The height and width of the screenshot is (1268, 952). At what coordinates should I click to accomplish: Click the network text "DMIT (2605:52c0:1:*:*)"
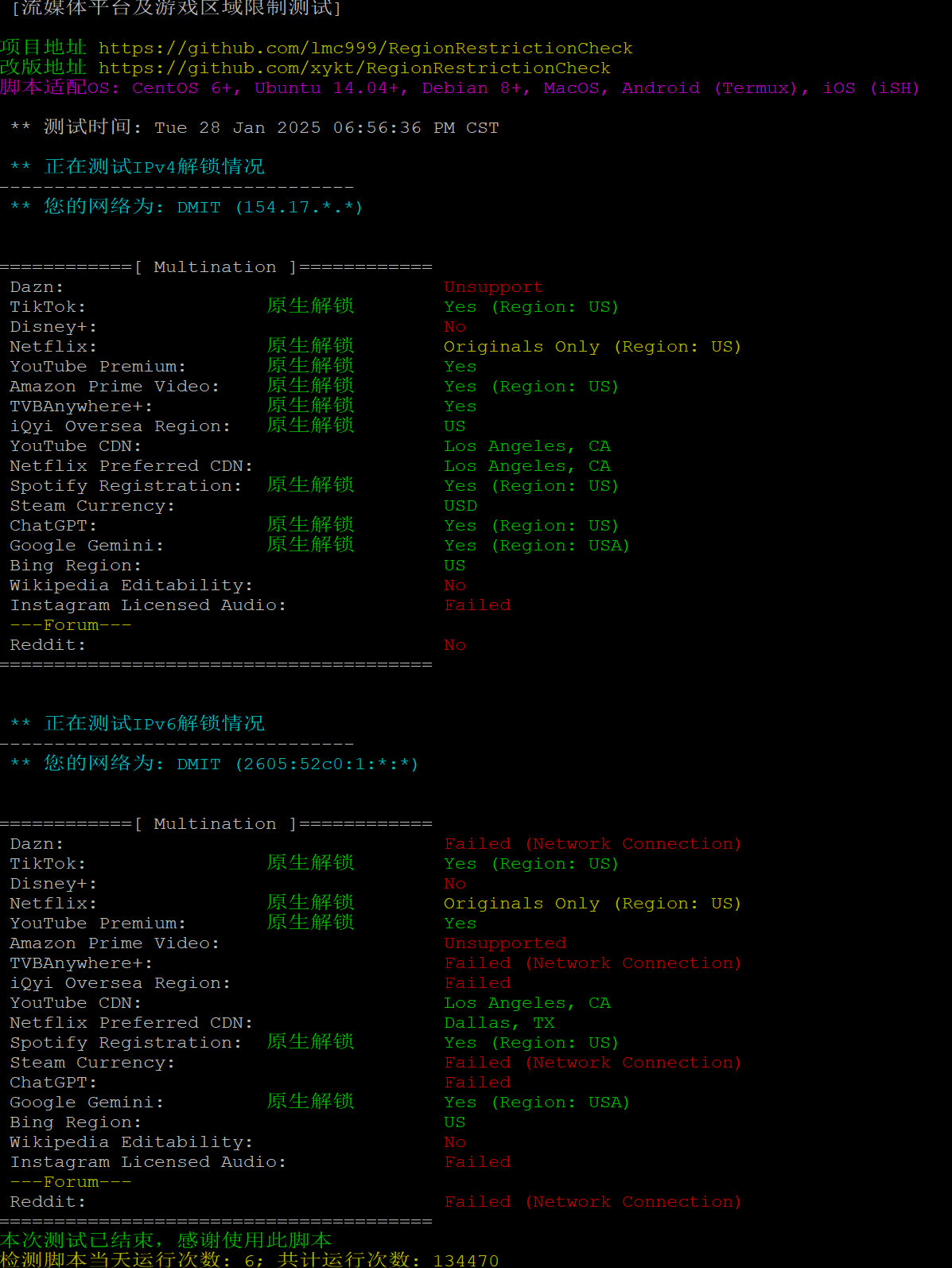click(297, 764)
